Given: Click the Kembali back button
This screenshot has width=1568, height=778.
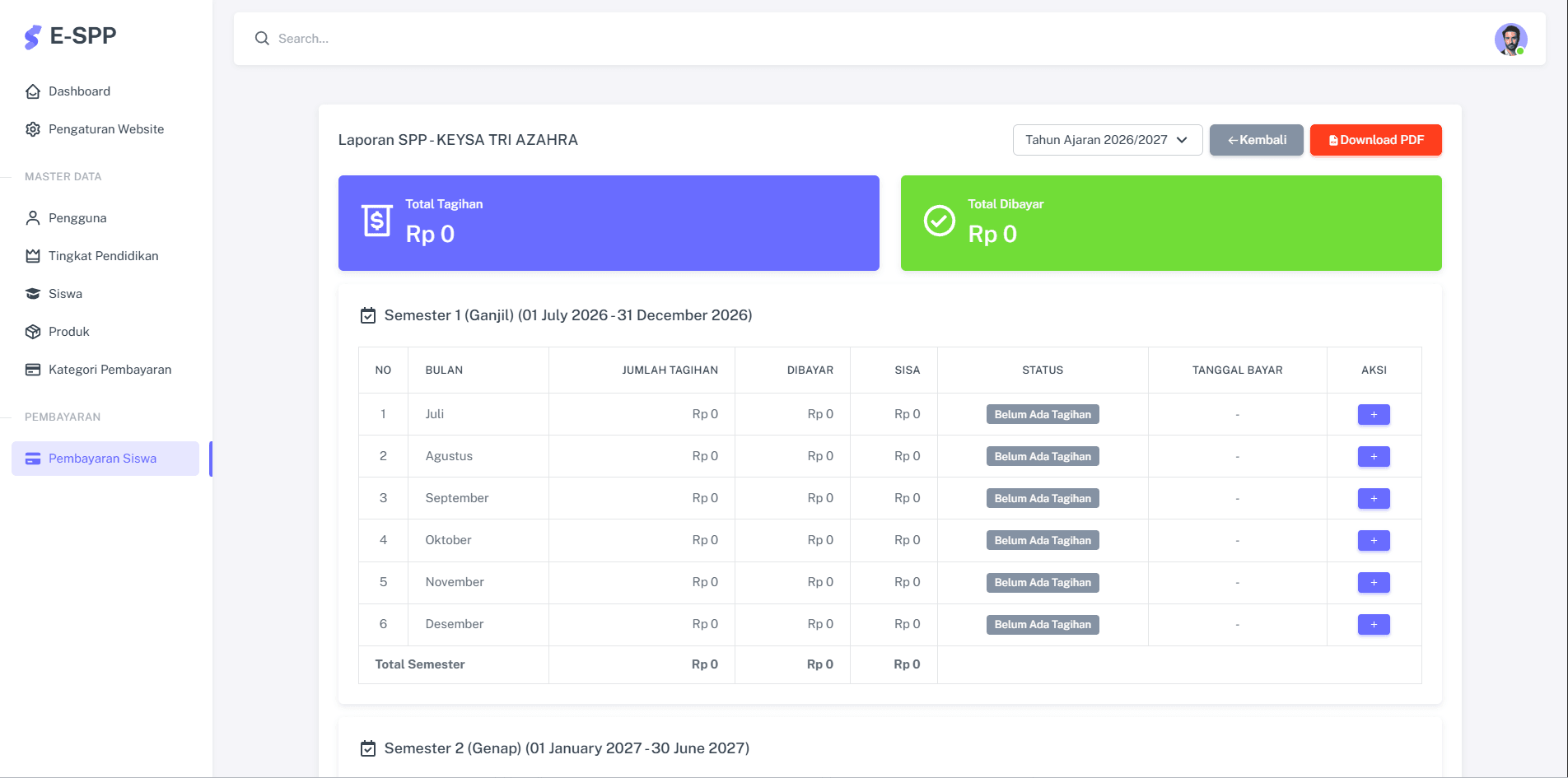Looking at the screenshot, I should click(1257, 140).
